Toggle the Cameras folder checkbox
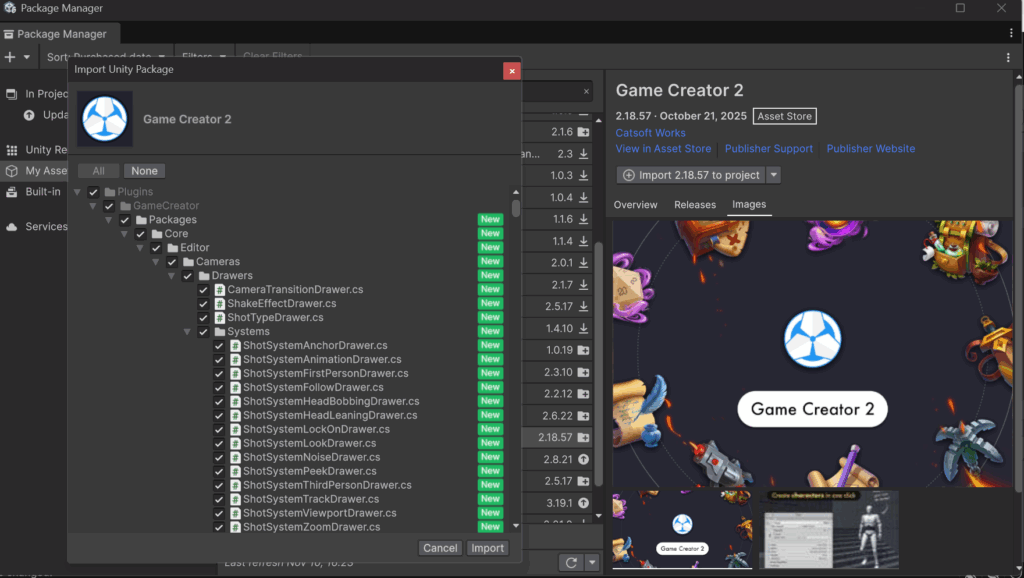 pyautogui.click(x=172, y=262)
